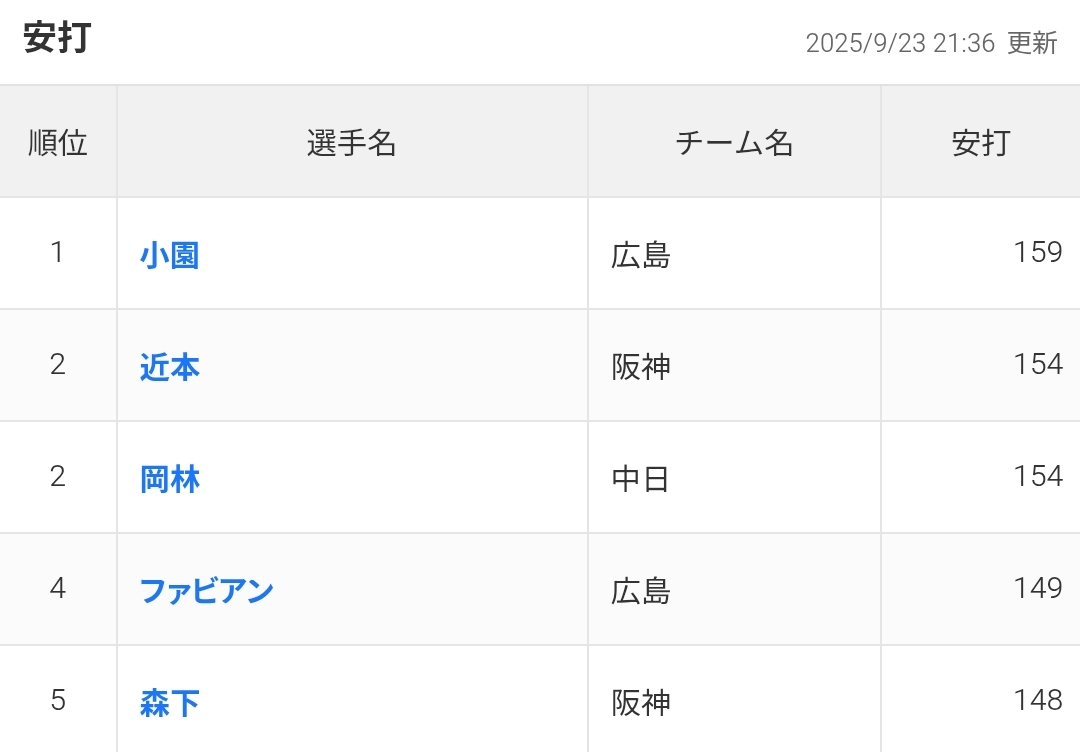1080x752 pixels.
Task: Click the 安打 column header
Action: 980,143
